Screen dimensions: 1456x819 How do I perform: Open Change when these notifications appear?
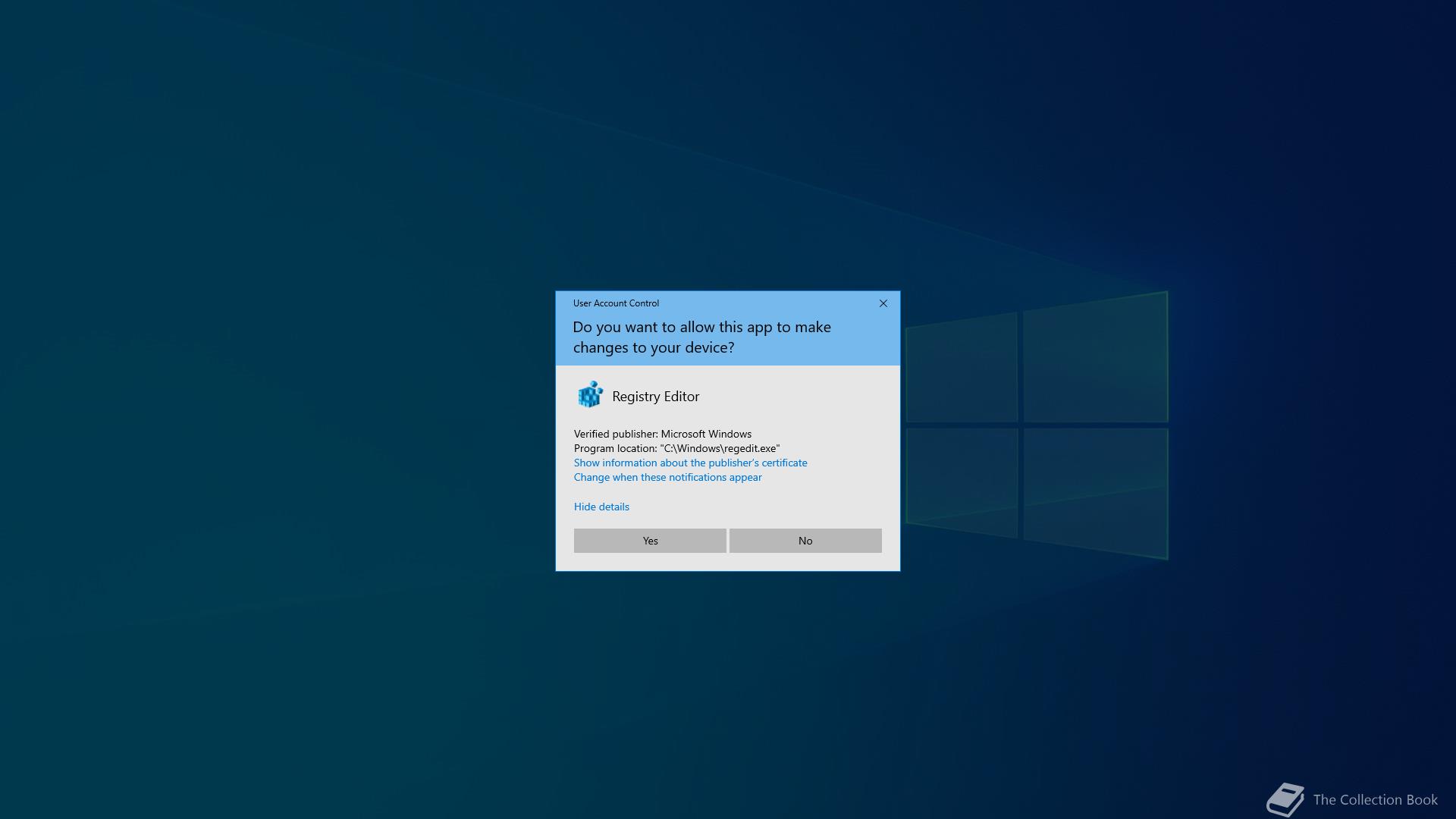667,477
